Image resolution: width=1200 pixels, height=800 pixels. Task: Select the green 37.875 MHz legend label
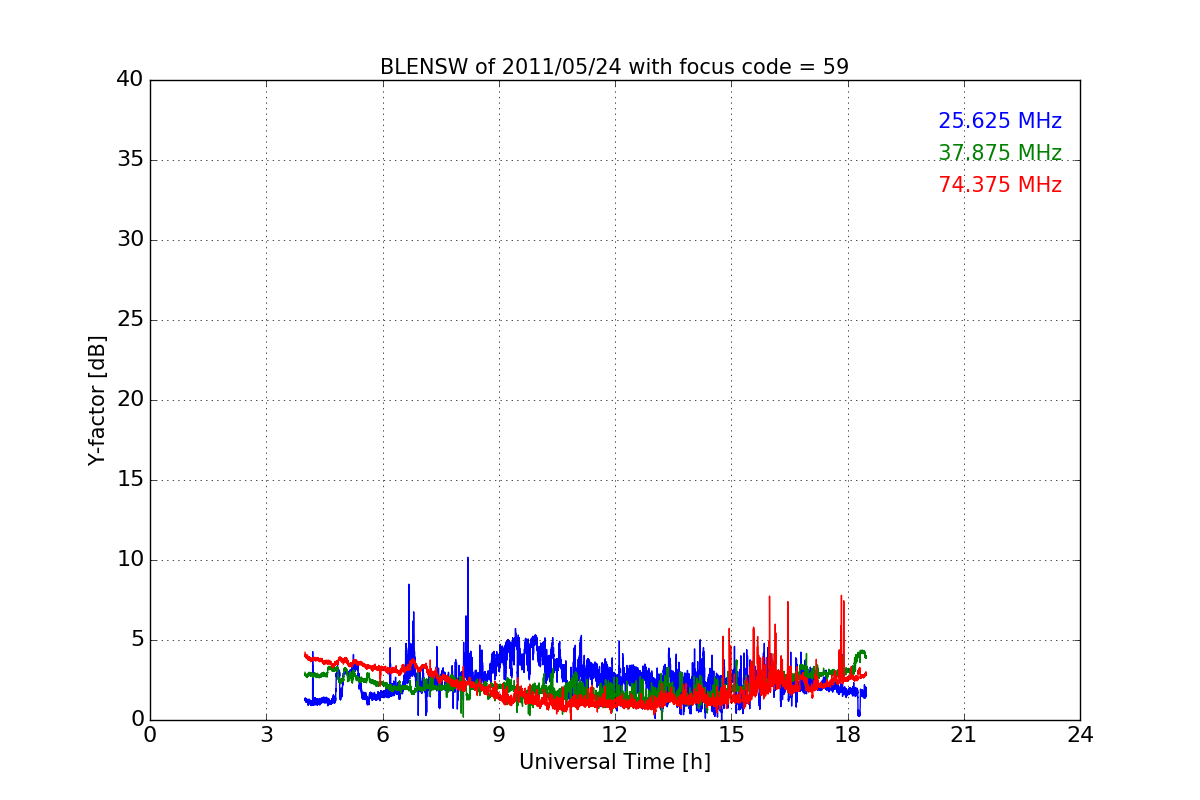click(1000, 153)
